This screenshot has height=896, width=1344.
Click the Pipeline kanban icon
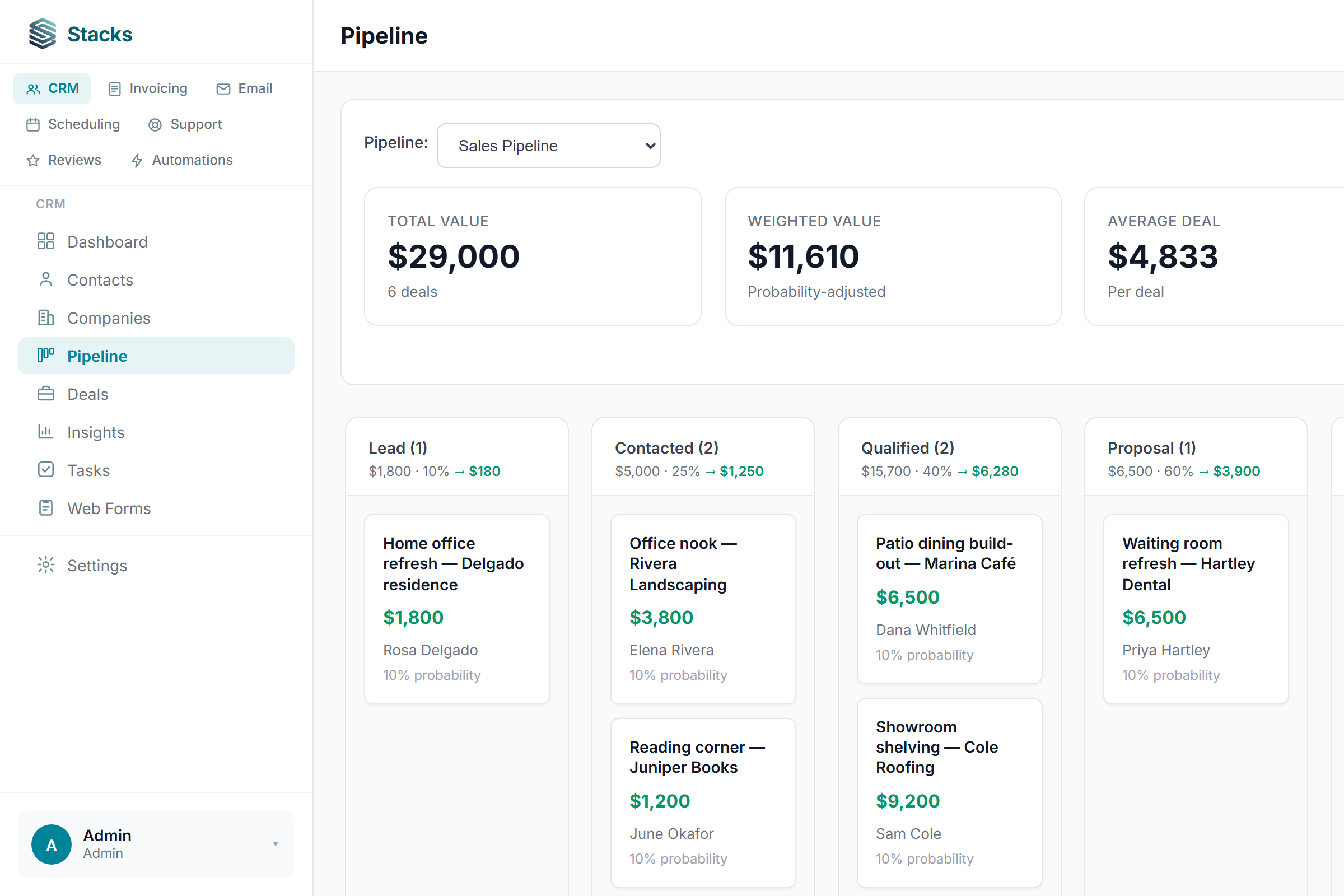[x=46, y=356]
